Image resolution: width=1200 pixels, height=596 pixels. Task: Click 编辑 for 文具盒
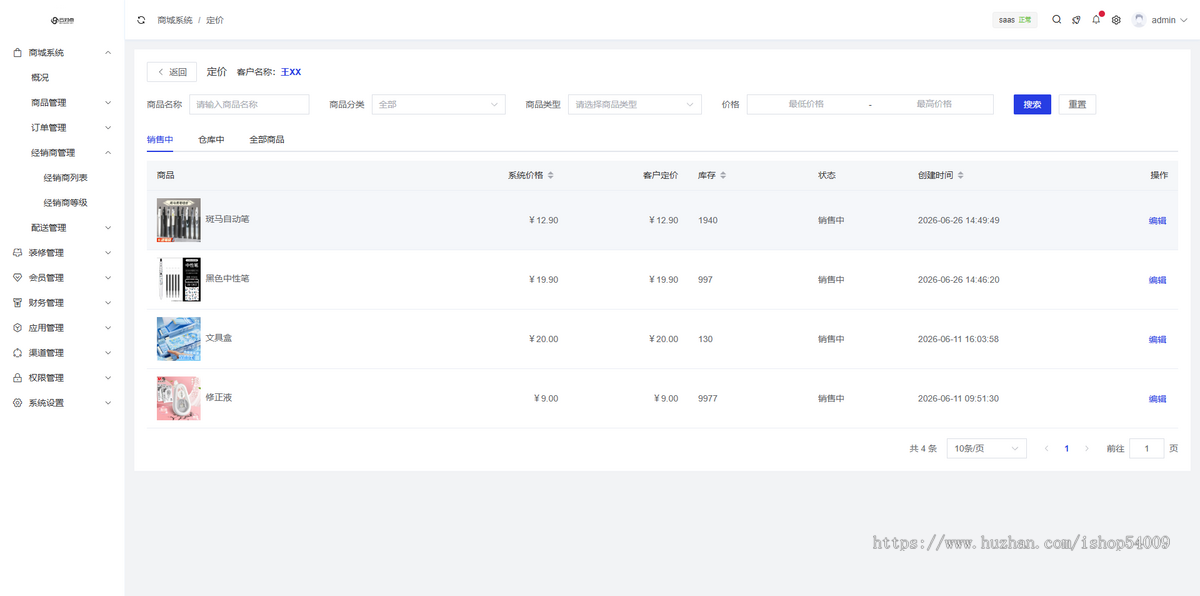(x=1157, y=340)
